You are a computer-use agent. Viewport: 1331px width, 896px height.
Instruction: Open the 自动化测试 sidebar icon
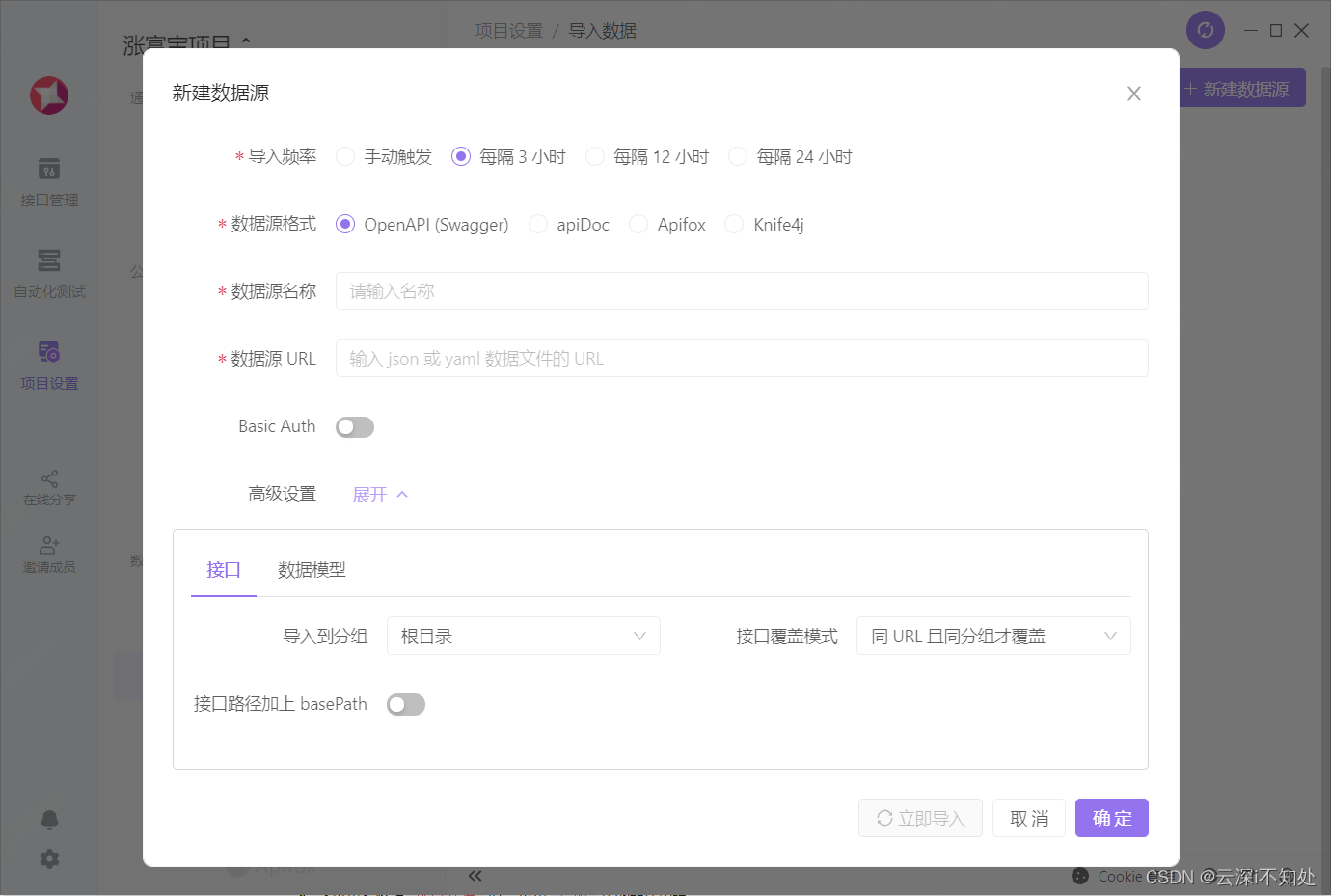pos(49,261)
